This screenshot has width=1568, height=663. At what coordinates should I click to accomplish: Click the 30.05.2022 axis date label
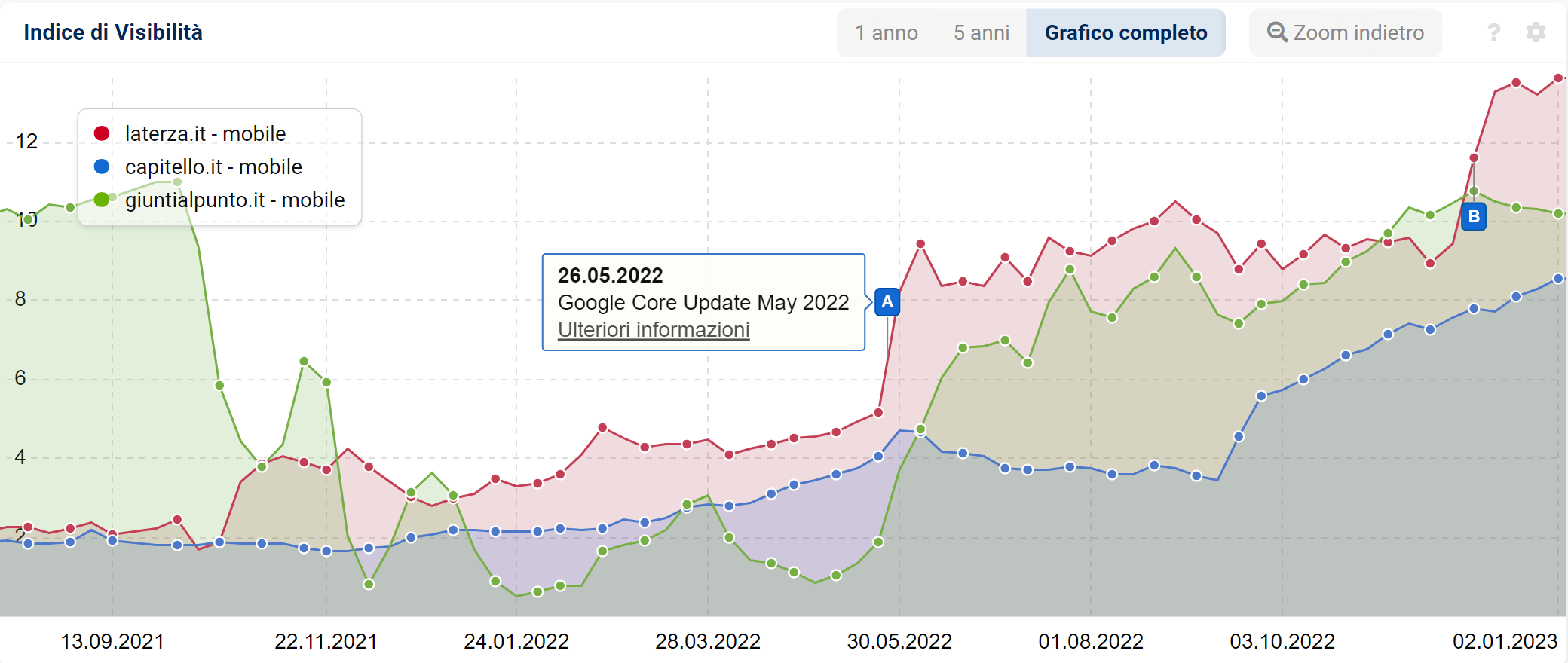(899, 642)
